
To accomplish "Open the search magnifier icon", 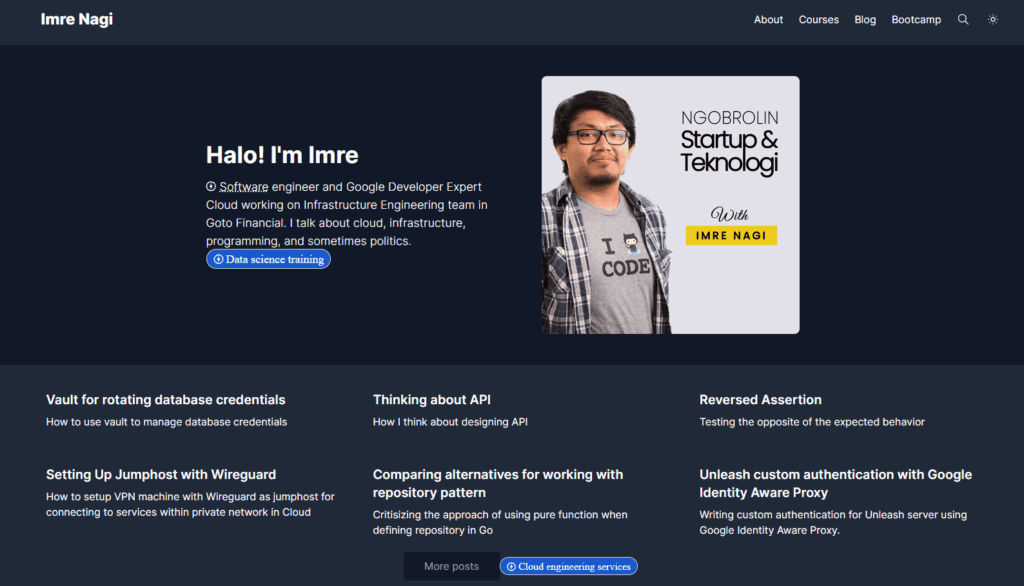I will [963, 20].
